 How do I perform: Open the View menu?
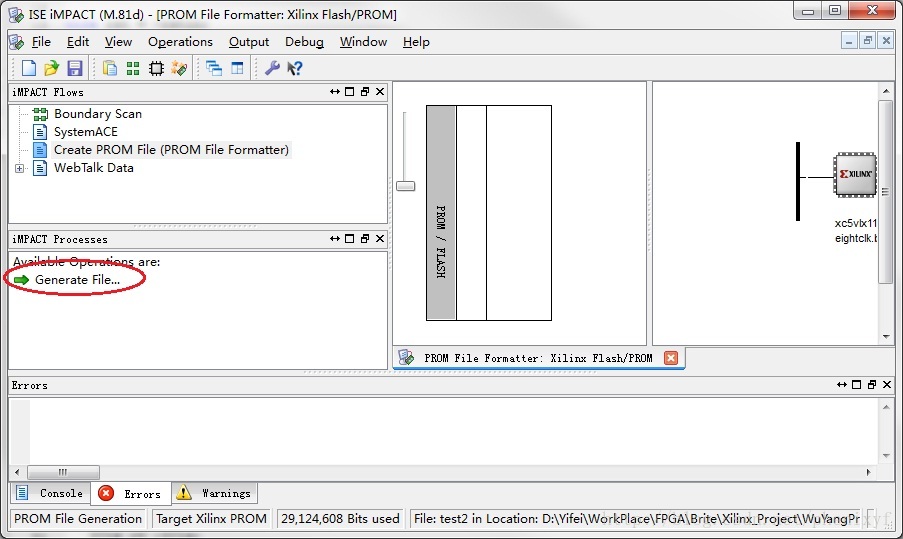click(118, 42)
